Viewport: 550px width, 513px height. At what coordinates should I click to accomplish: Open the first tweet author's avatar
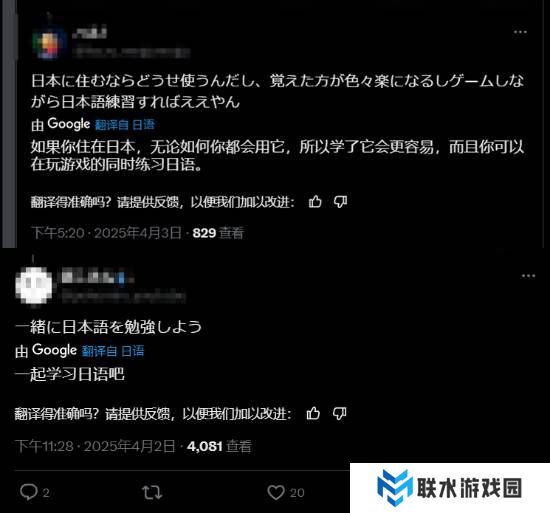point(49,44)
